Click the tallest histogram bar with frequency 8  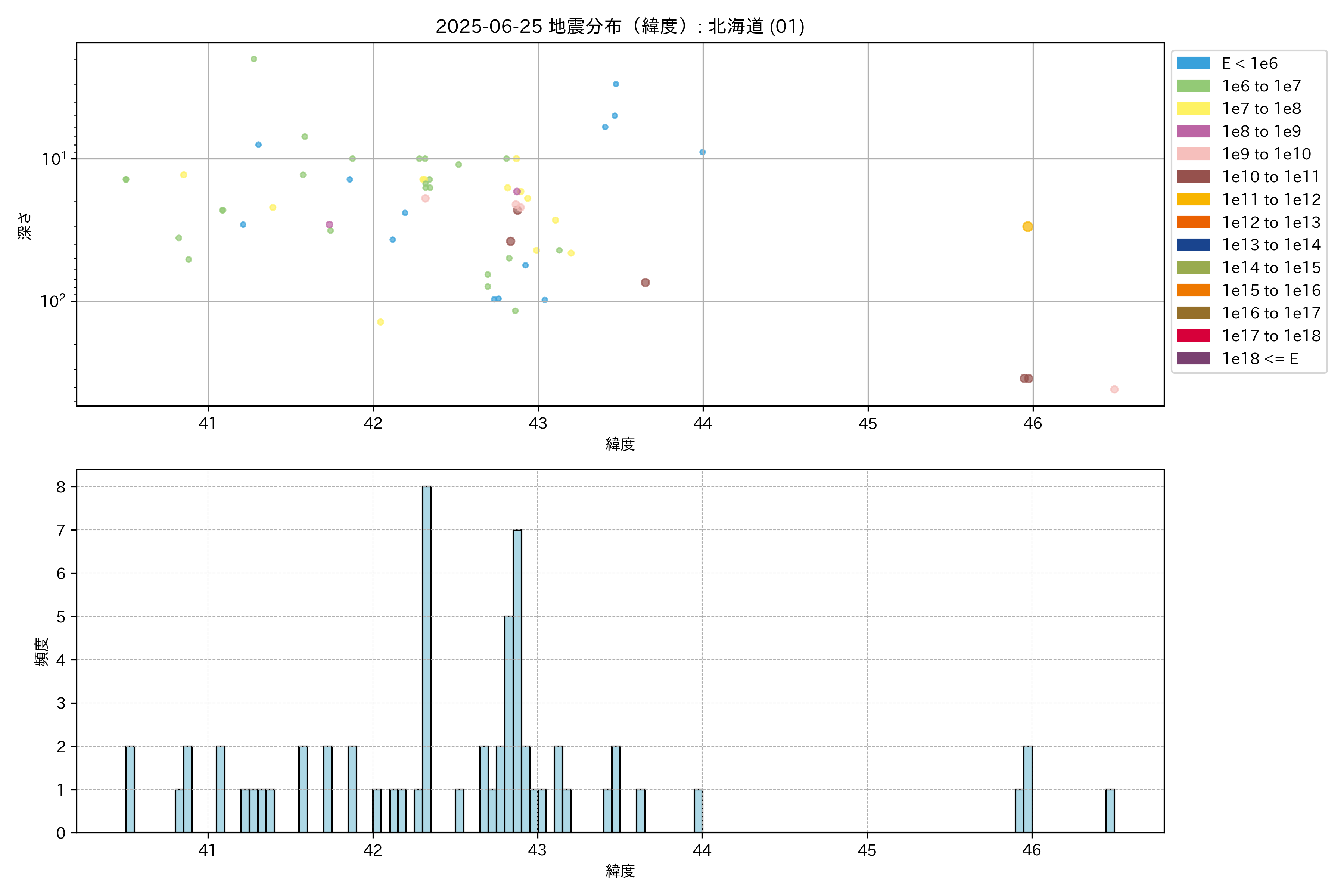pyautogui.click(x=426, y=659)
